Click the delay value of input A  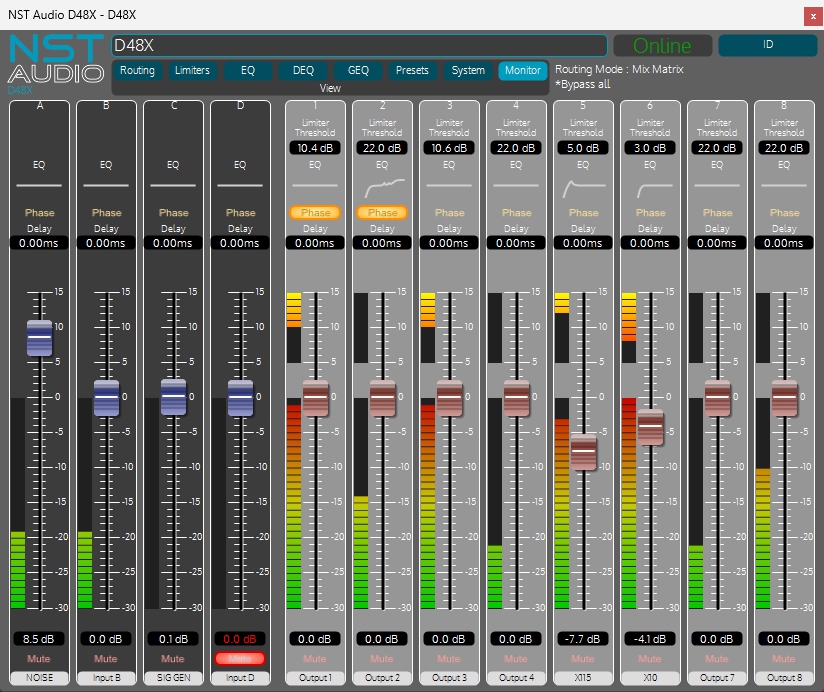pos(39,243)
